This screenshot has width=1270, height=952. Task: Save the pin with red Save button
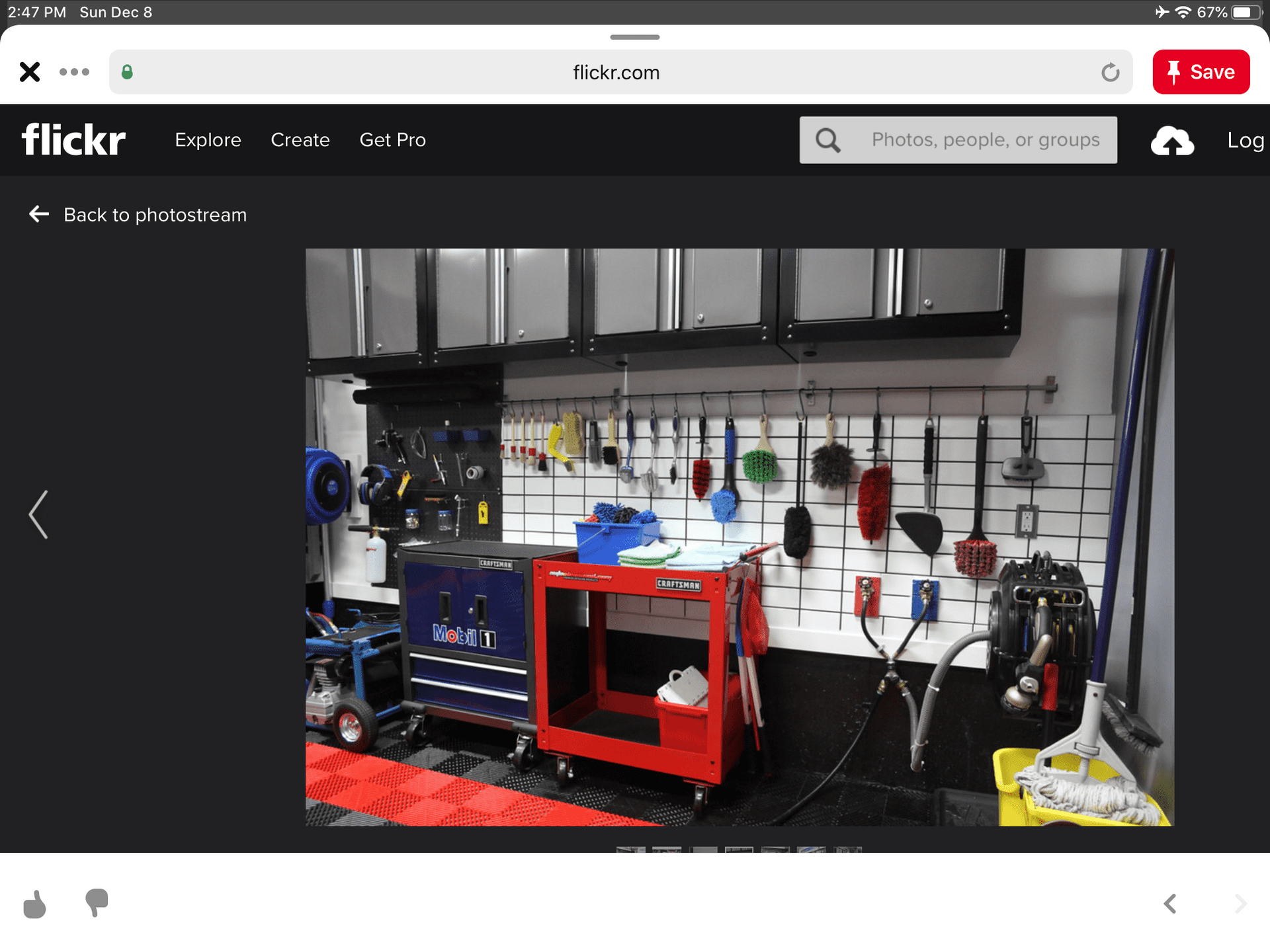coord(1201,71)
